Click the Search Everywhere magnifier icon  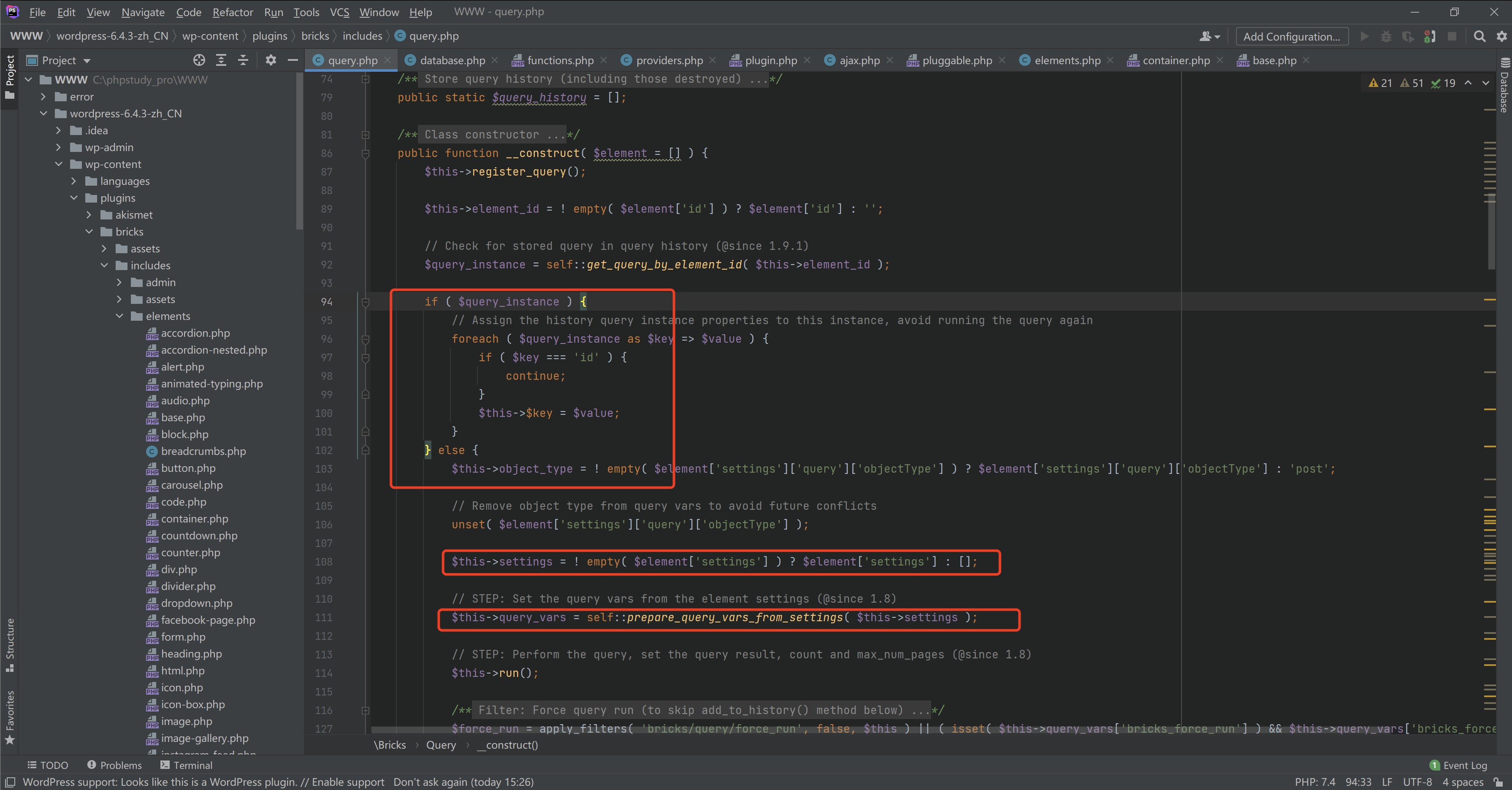(1480, 36)
